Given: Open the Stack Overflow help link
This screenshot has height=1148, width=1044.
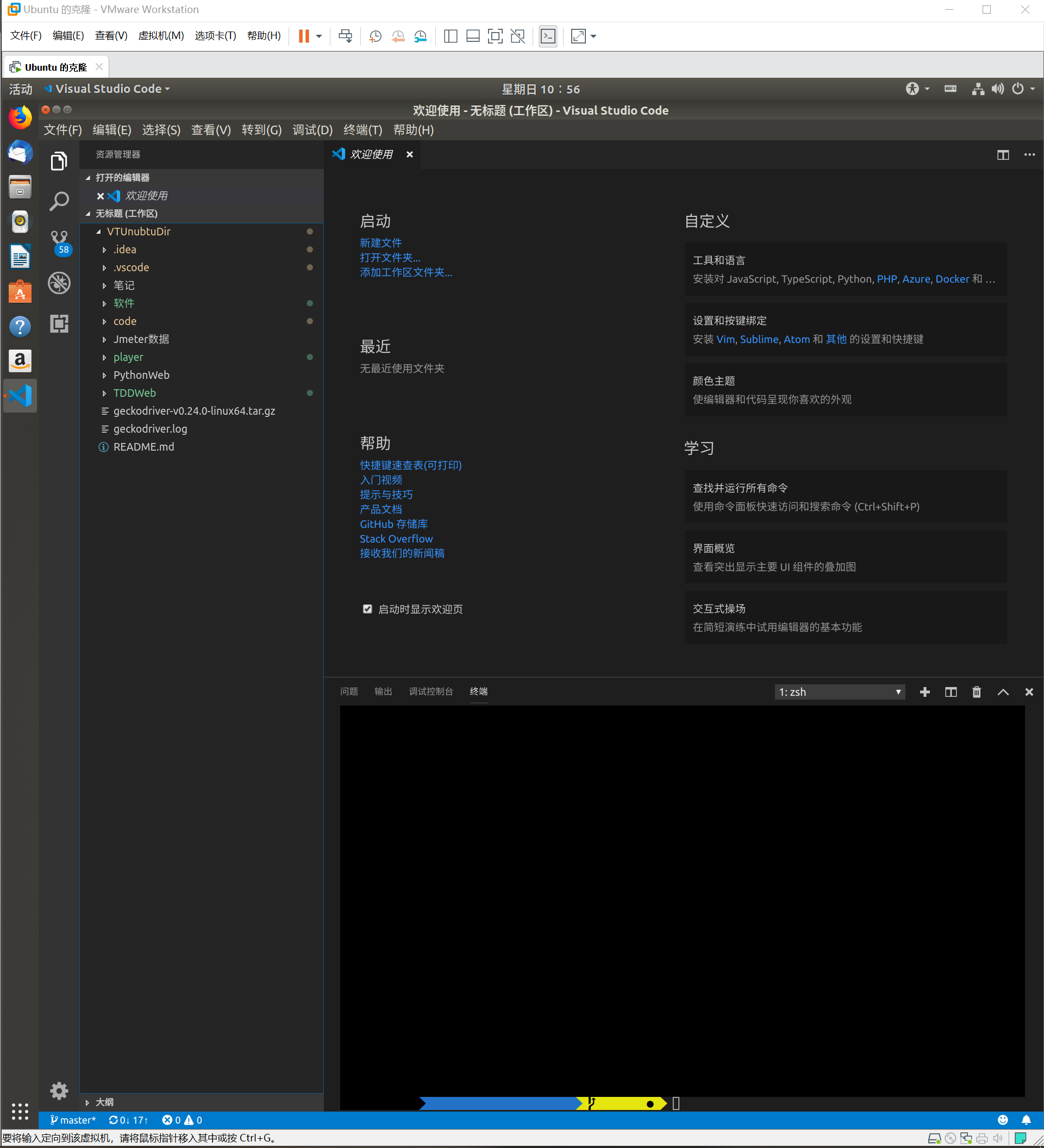Looking at the screenshot, I should 396,538.
